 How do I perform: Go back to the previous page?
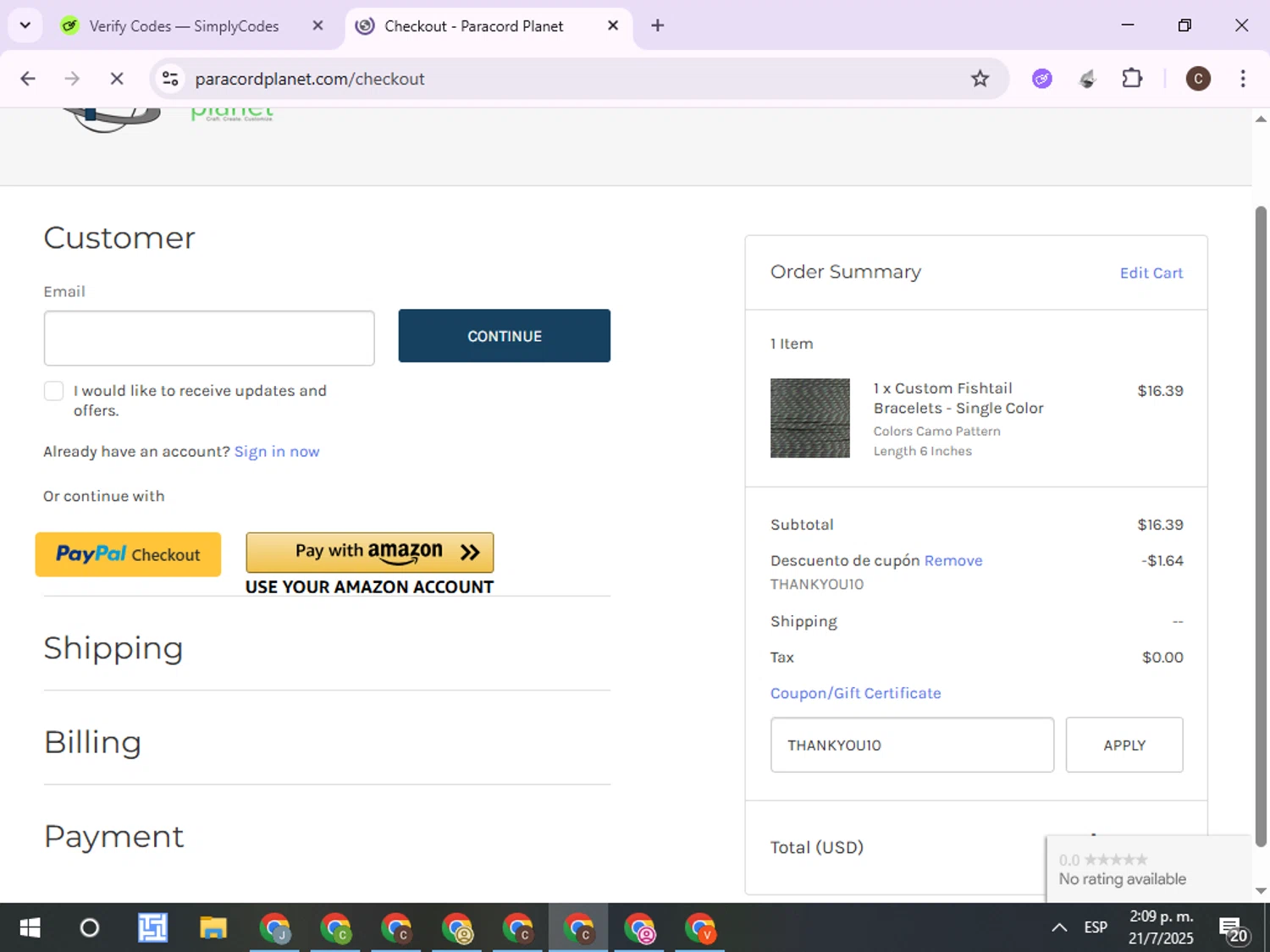pos(28,79)
